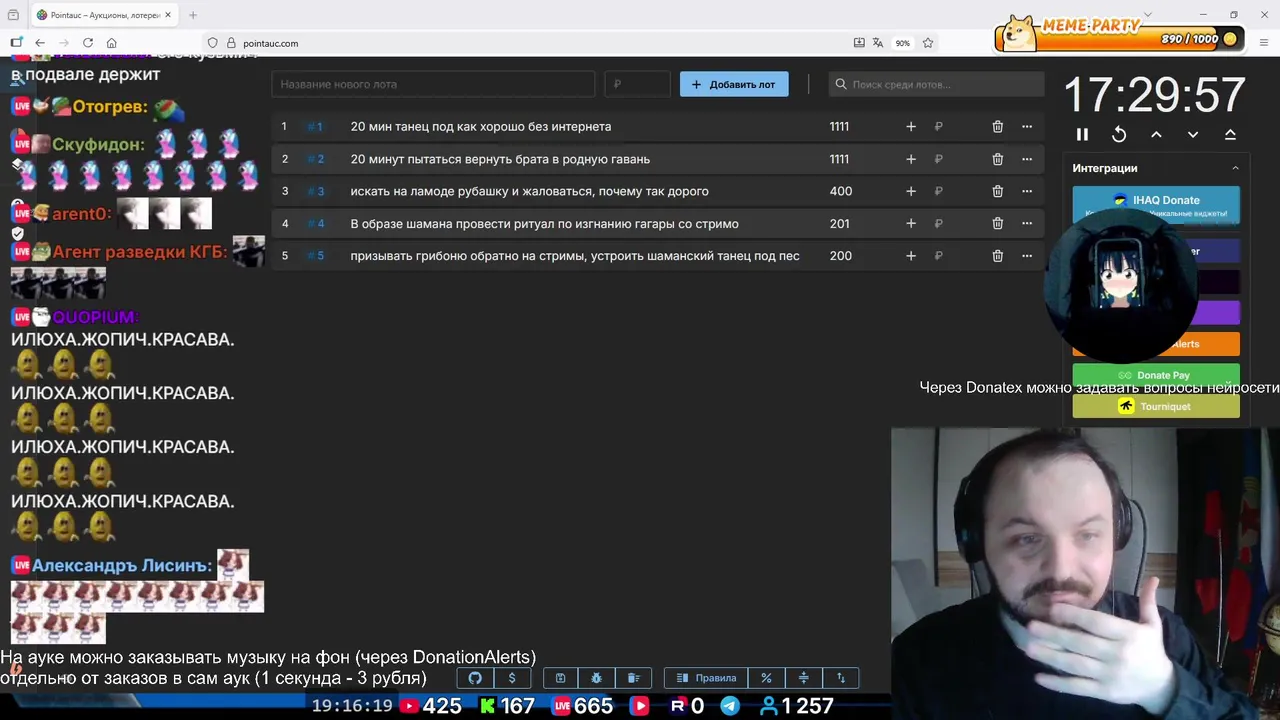Click the compact rows icon in bottom toolbar
1280x720 pixels.
coord(803,678)
